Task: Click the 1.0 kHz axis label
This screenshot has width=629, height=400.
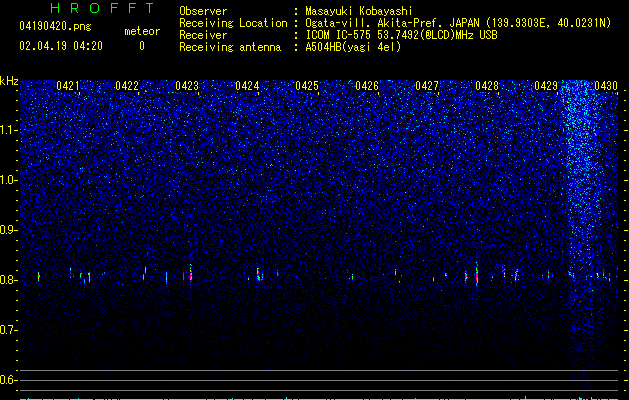Action: coord(8,180)
